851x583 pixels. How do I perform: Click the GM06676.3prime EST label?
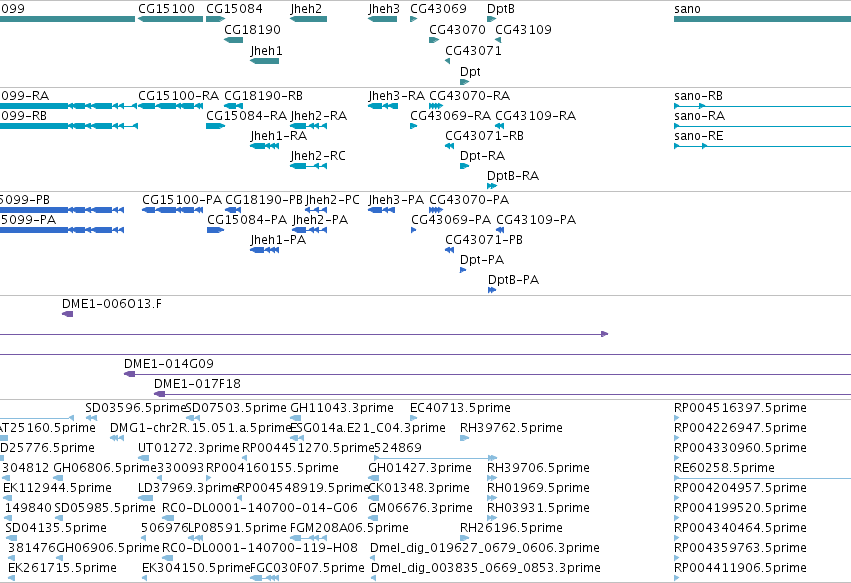pos(421,508)
